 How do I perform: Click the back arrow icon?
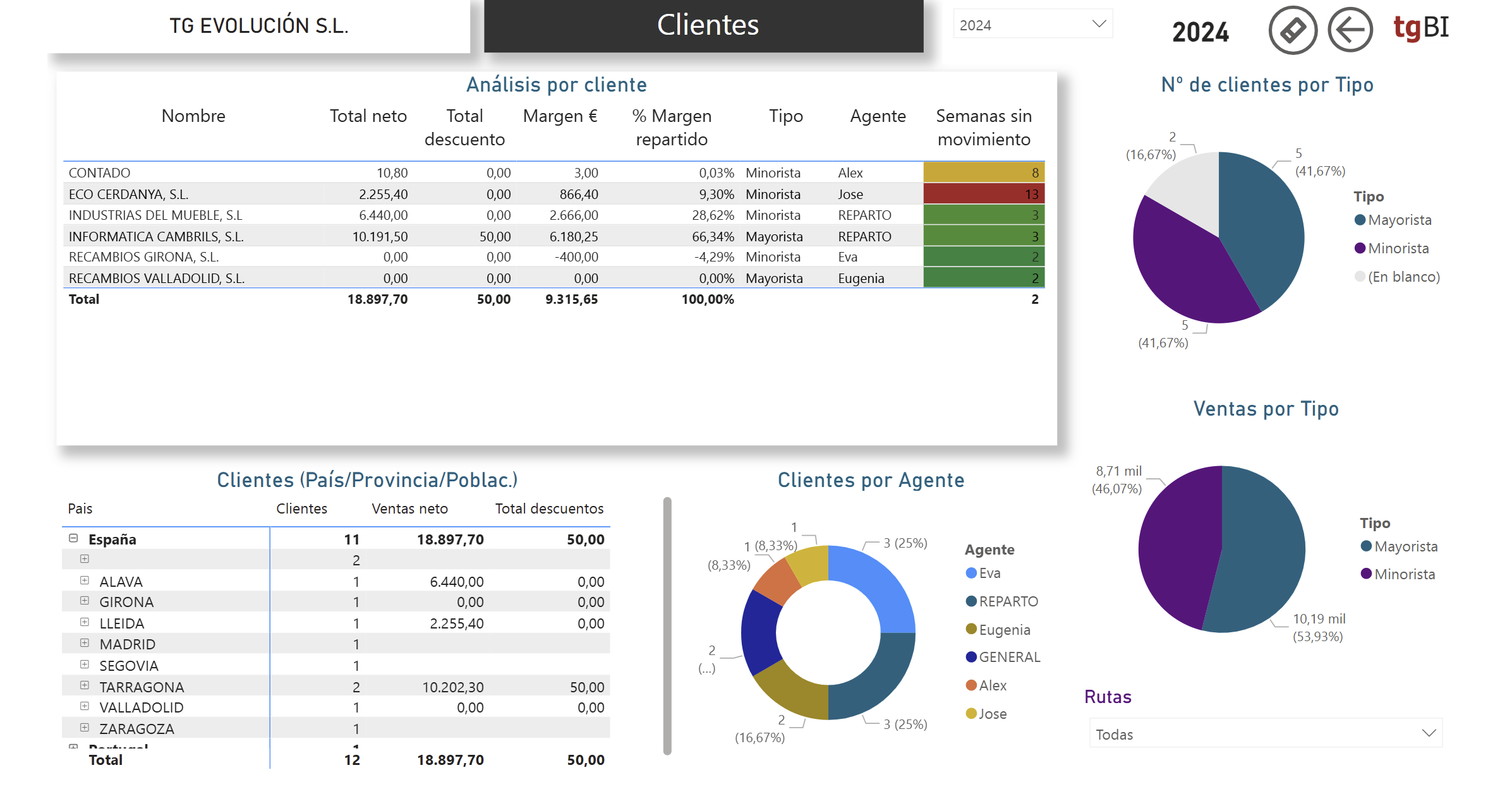click(1350, 30)
